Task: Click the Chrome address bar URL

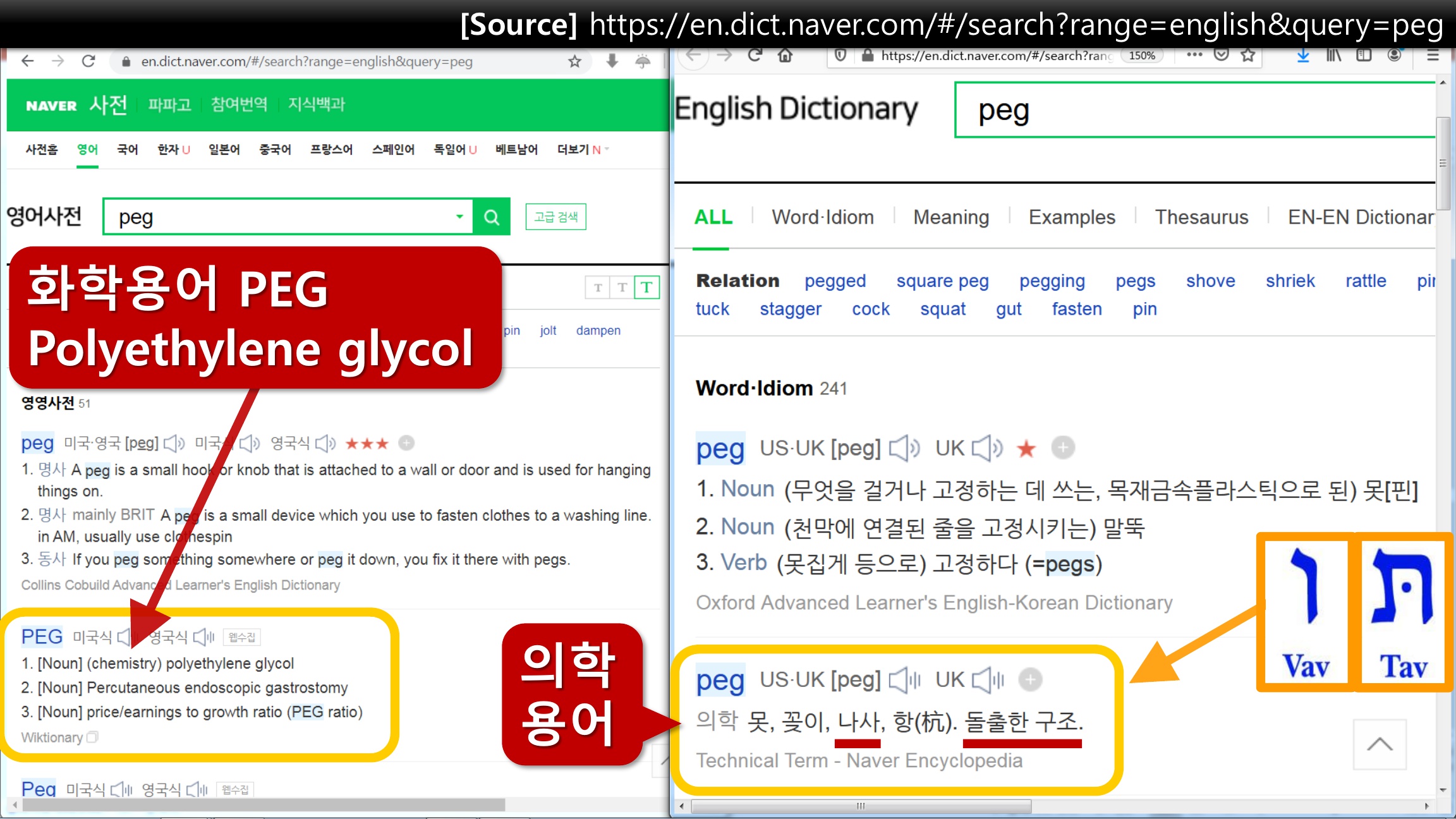Action: [306, 61]
